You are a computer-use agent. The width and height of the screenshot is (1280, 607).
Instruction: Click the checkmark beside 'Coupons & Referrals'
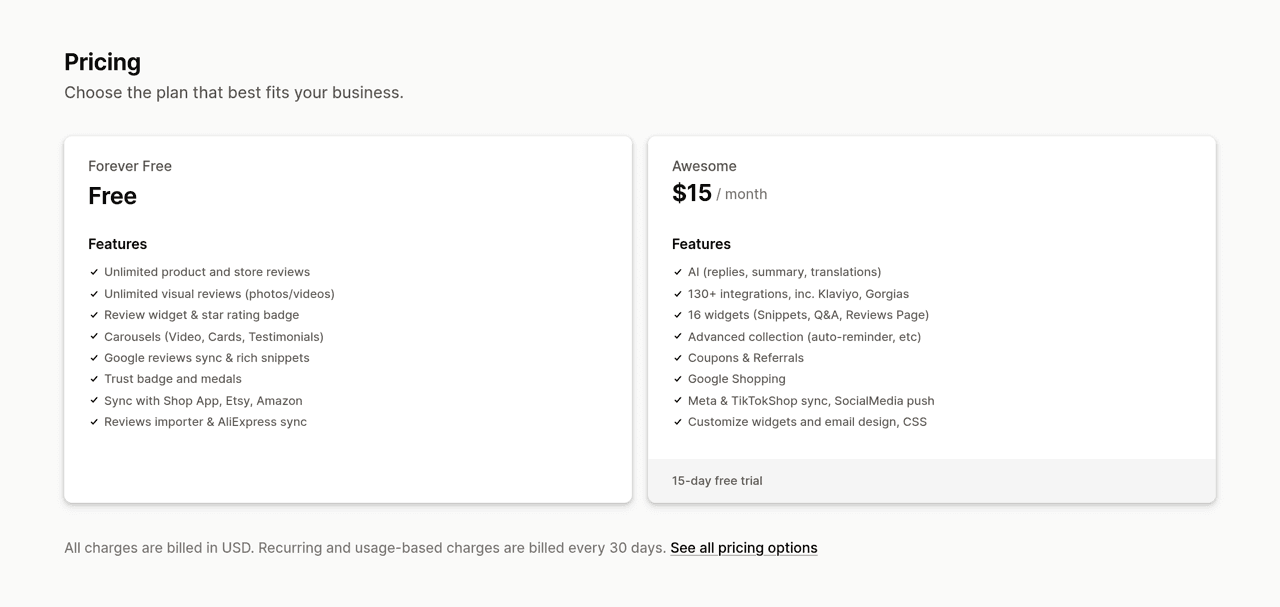[x=678, y=358]
